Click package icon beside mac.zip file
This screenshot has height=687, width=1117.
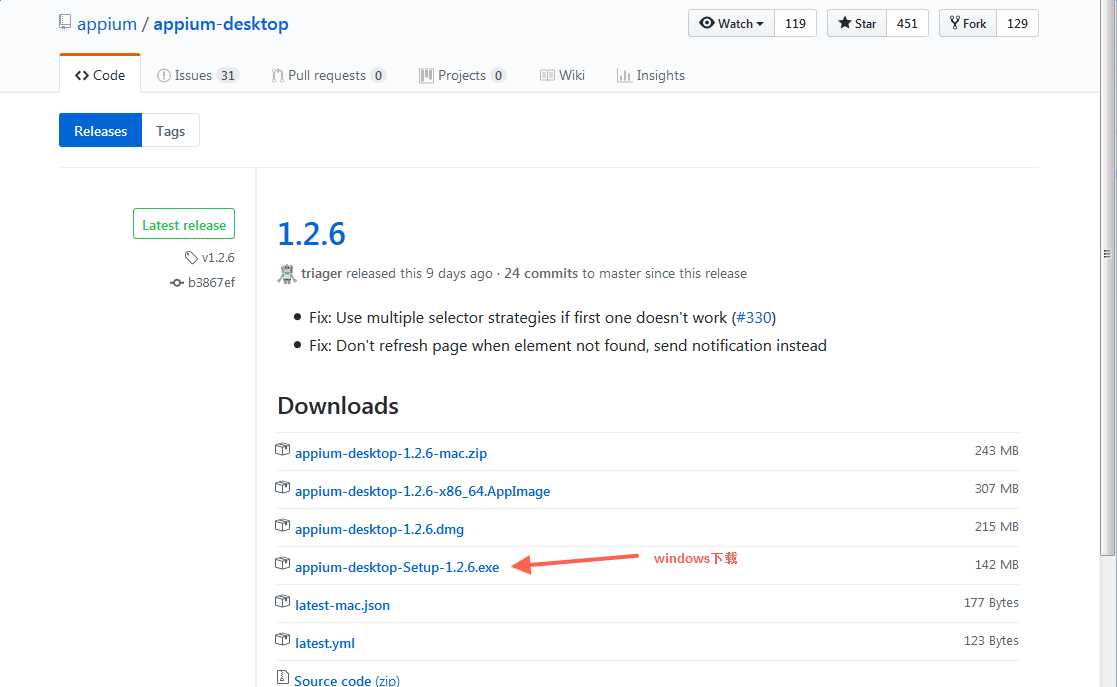[283, 450]
